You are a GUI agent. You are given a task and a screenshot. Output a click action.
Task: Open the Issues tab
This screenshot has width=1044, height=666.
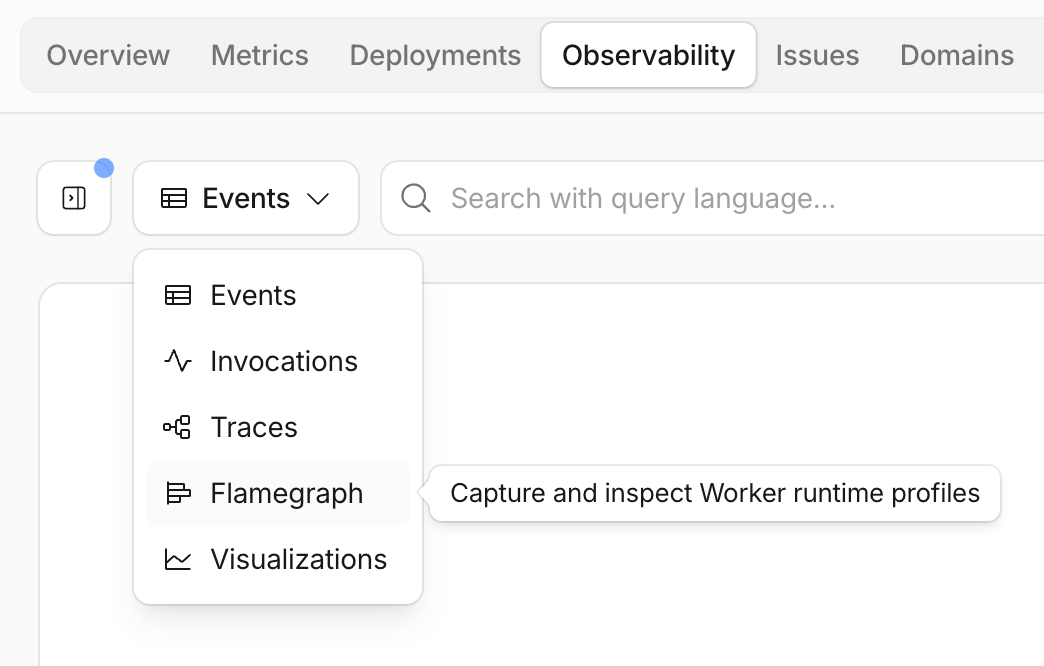click(817, 55)
